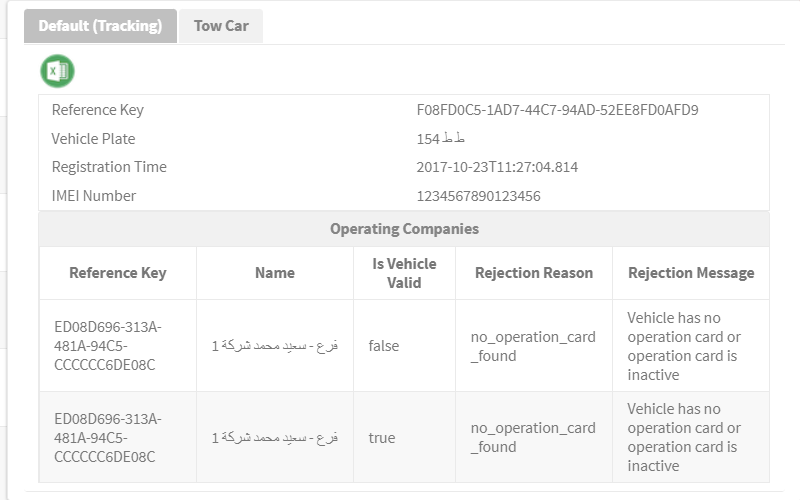
Task: Select the first row company name cell
Action: coord(275,345)
